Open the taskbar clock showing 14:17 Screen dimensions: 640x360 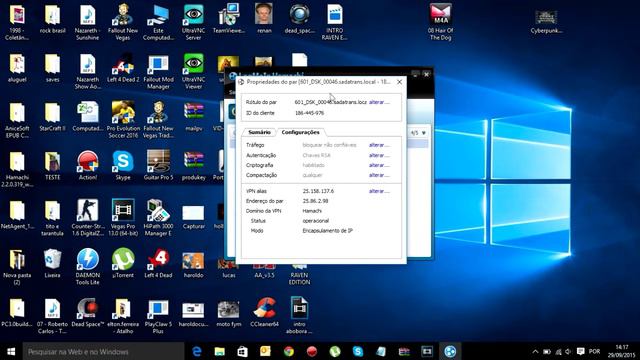point(622,351)
